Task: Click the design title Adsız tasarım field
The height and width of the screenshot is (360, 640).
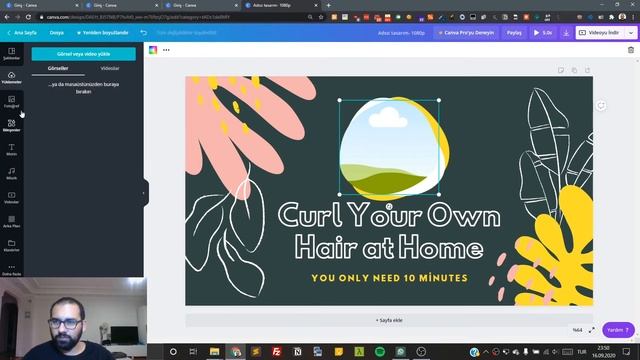Action: (x=401, y=33)
